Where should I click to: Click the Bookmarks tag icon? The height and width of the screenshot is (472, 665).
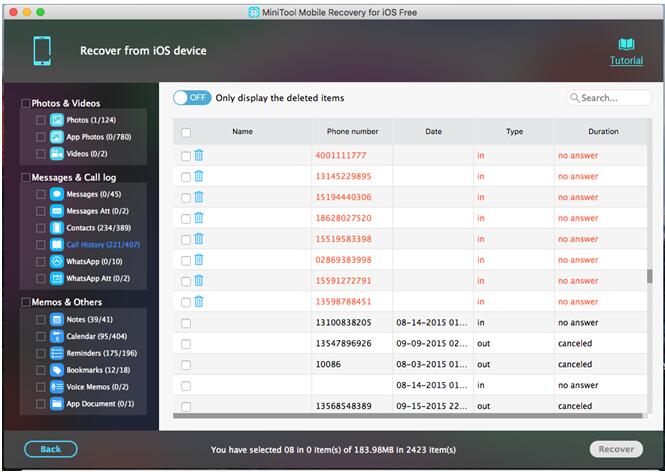pos(56,370)
